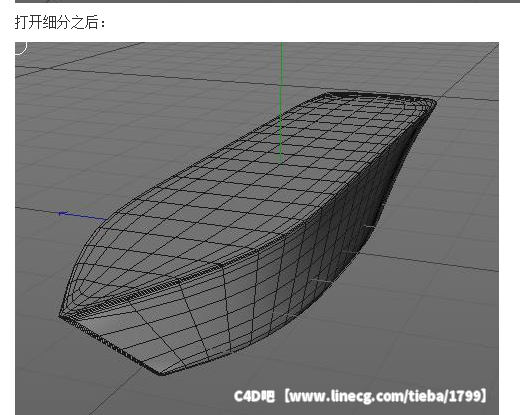Click the C4D吧 watermark label
The height and width of the screenshot is (415, 520).
point(254,396)
